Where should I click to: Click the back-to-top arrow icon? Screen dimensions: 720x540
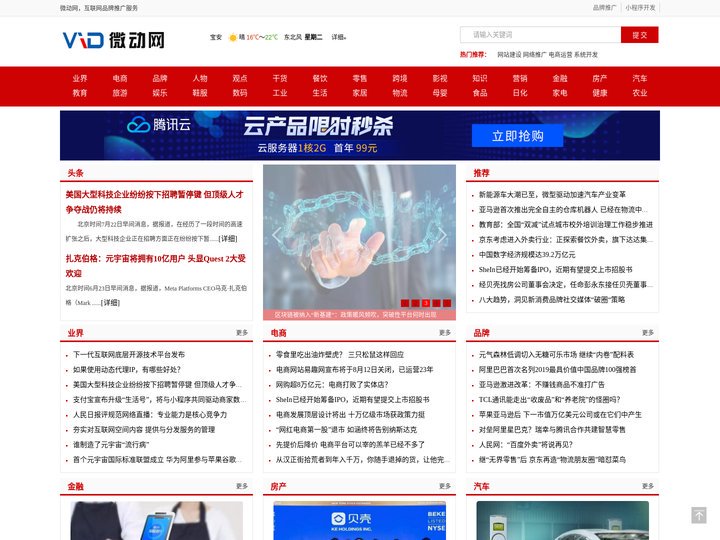pyautogui.click(x=699, y=515)
